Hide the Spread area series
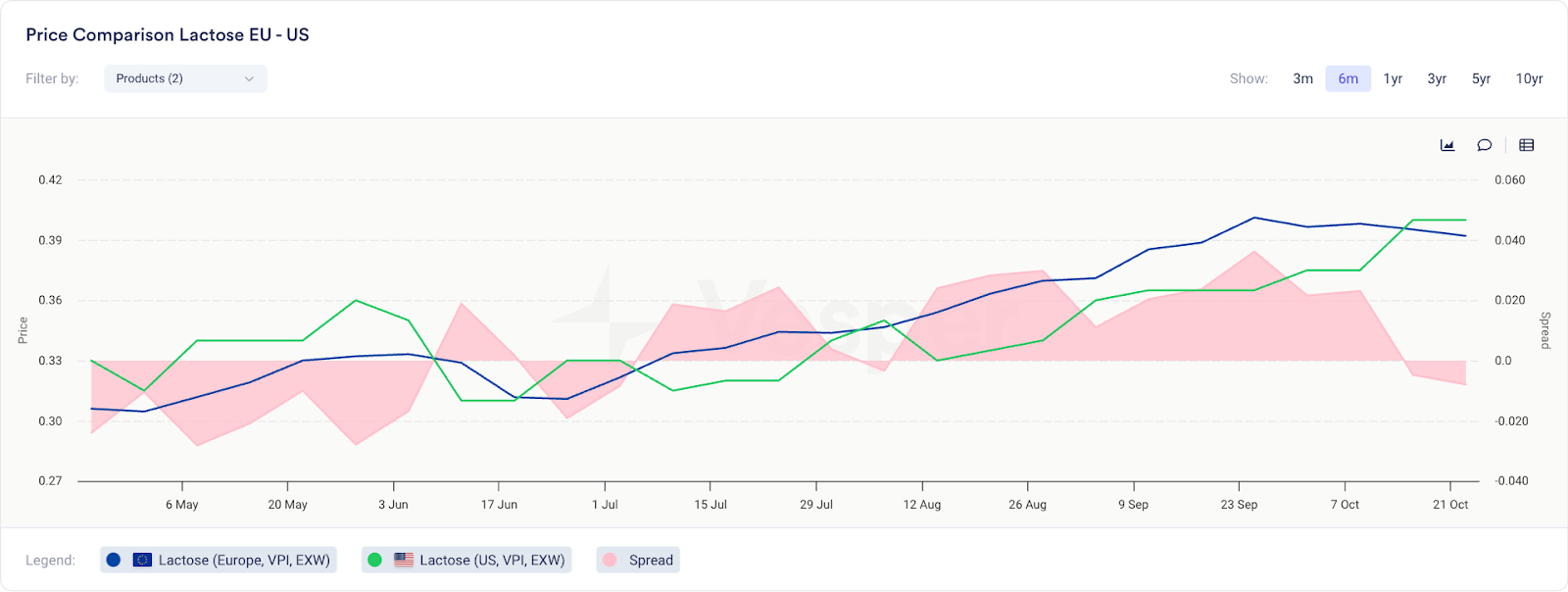This screenshot has height=592, width=1568. point(651,560)
